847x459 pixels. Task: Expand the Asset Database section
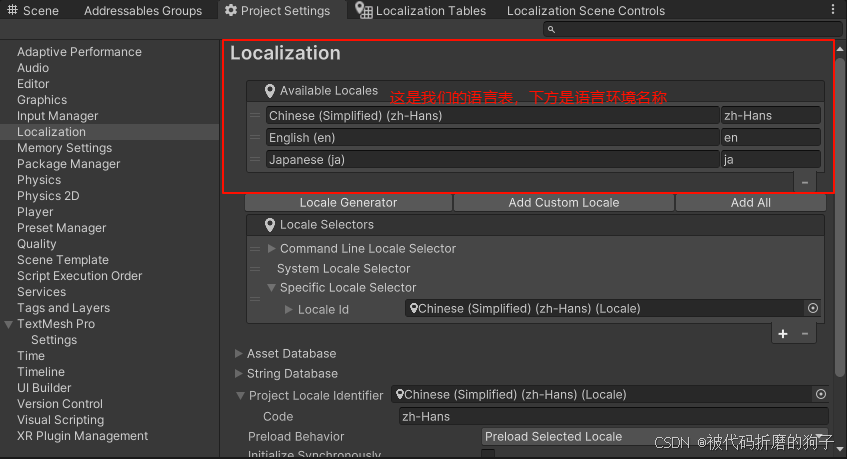point(238,354)
